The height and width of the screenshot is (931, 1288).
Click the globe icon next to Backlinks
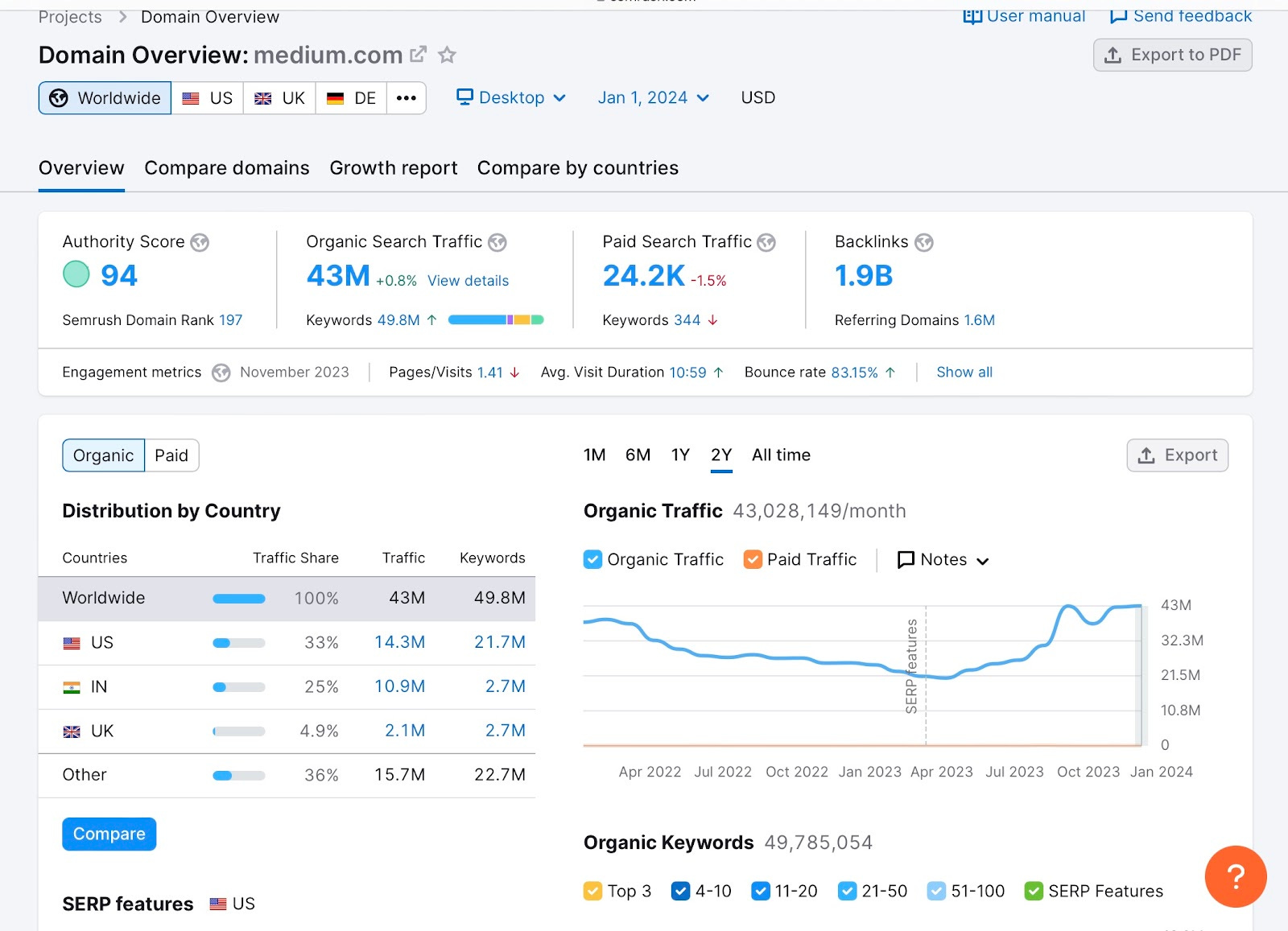tap(924, 242)
